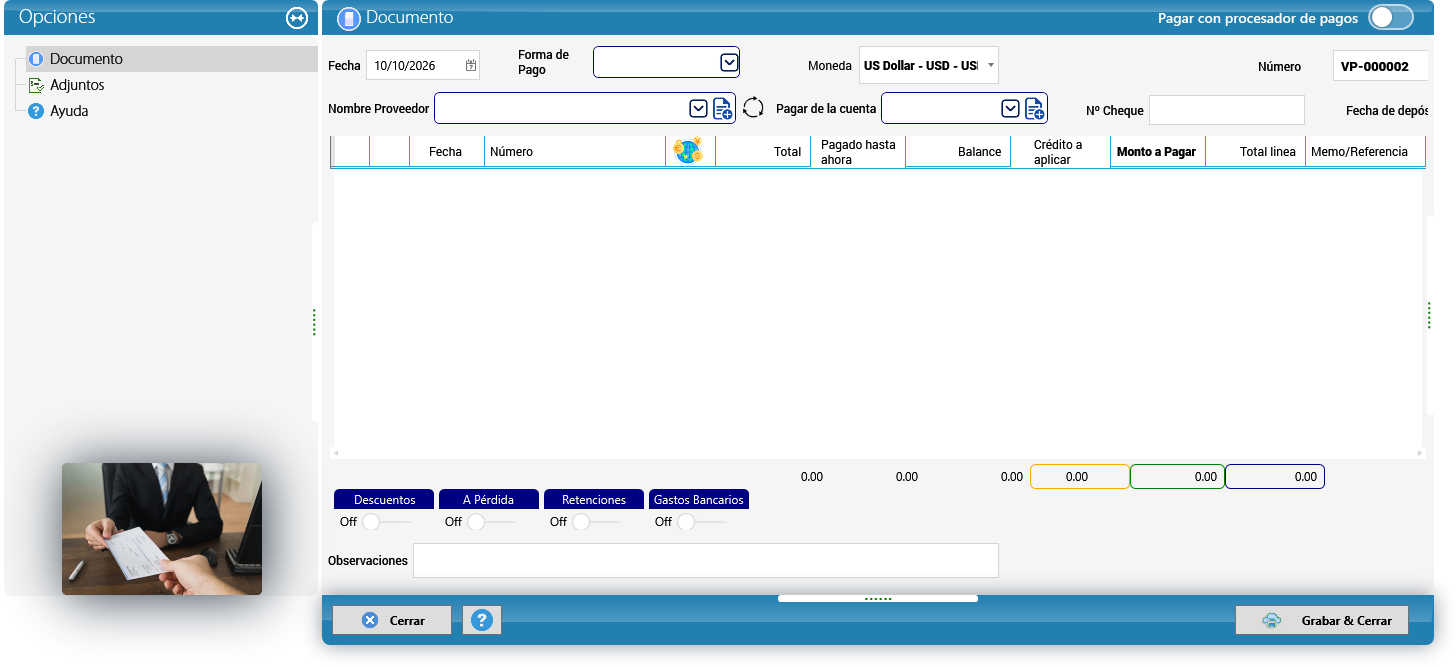
Task: Click the collapse arrows icon in Opciones header
Action: tap(296, 17)
